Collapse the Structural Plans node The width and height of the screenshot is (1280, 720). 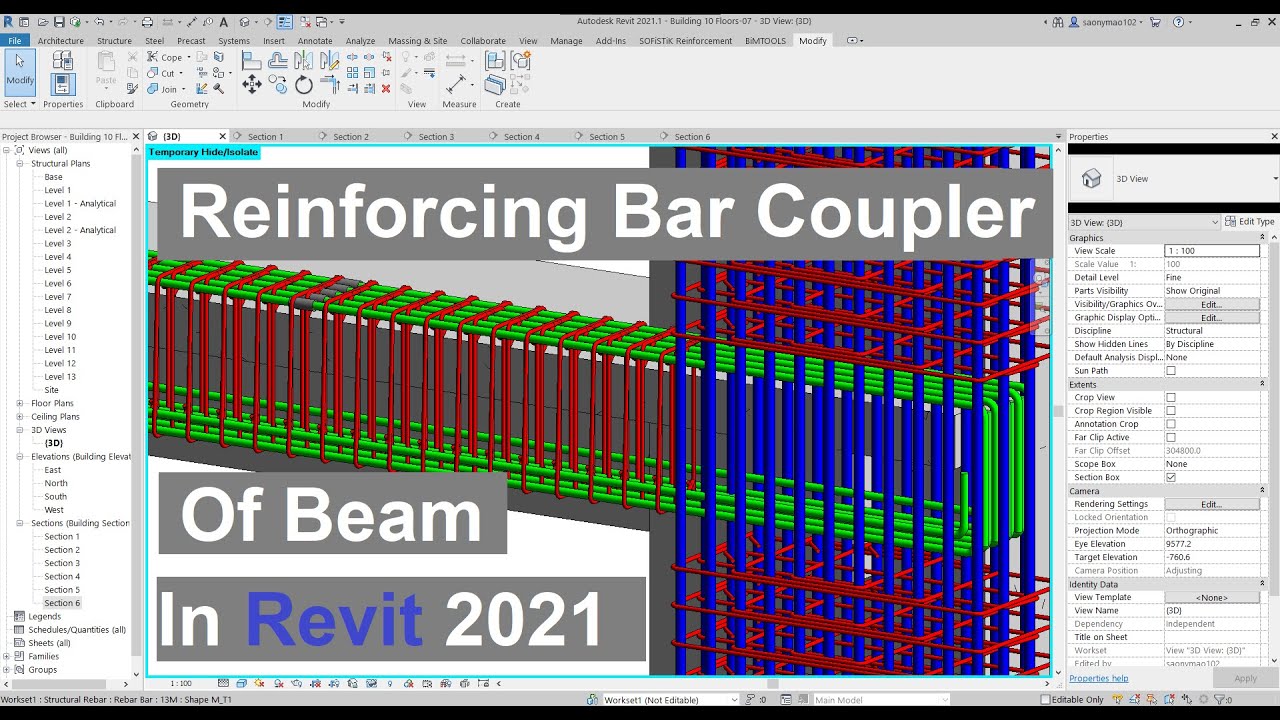click(x=20, y=163)
